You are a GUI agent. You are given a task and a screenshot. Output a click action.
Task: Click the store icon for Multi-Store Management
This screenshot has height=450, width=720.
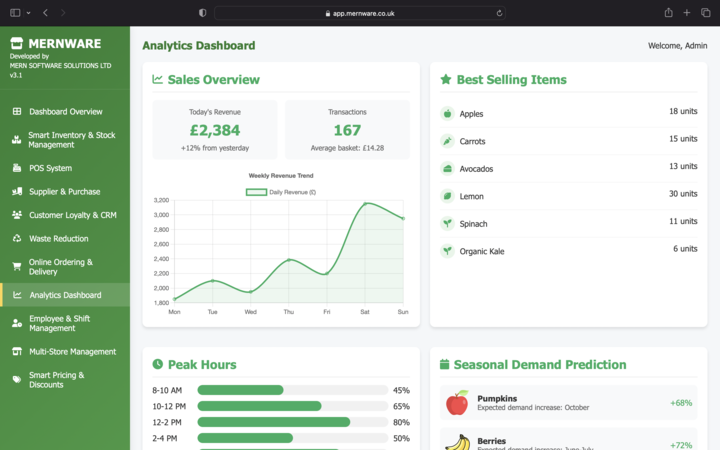17,351
